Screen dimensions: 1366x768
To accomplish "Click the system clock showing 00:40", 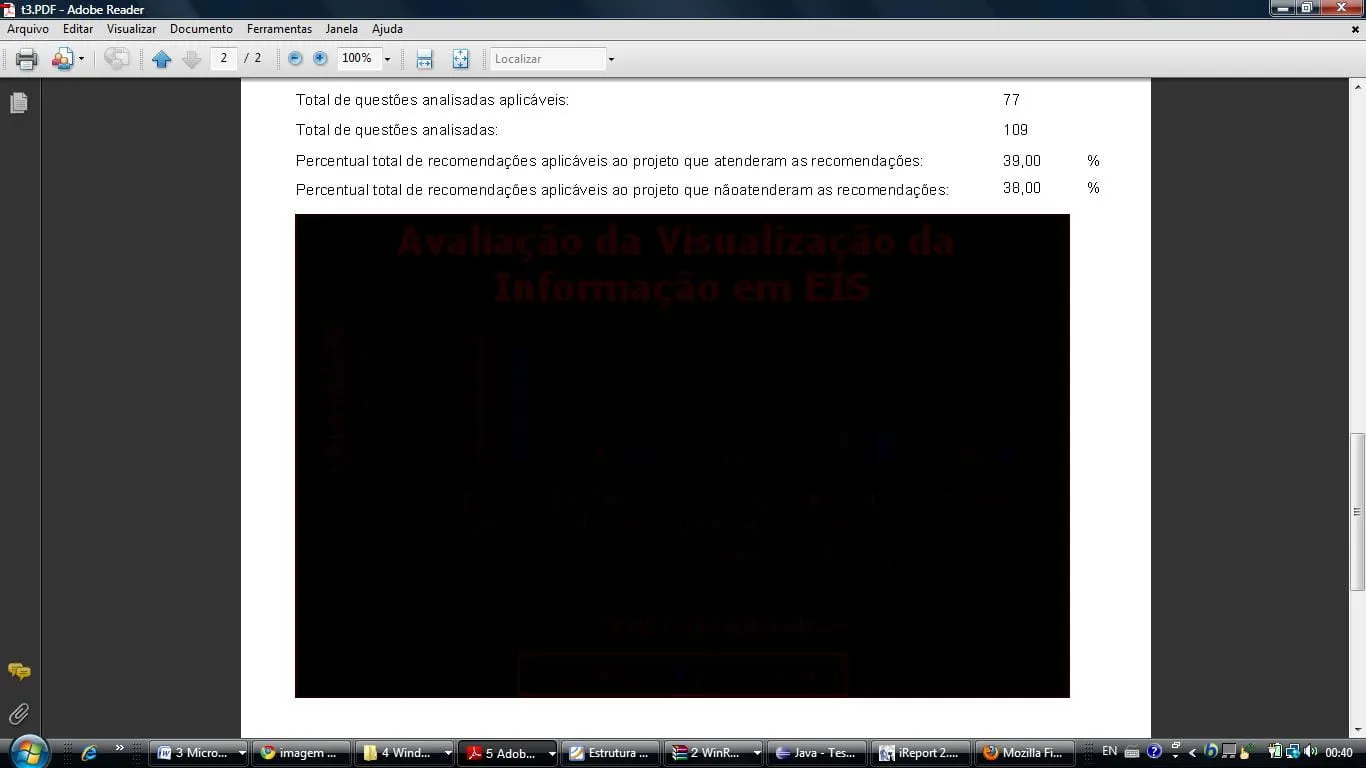I will pyautogui.click(x=1339, y=753).
